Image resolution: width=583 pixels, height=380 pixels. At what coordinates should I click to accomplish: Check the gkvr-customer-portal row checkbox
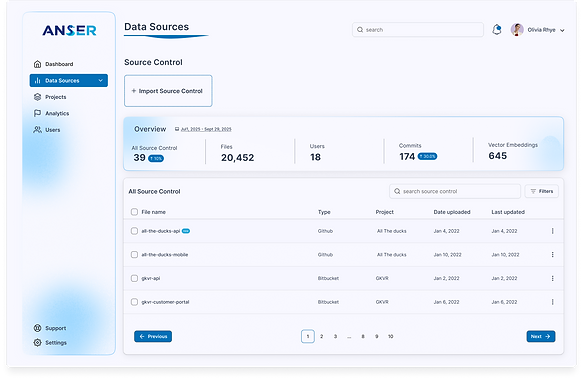pos(134,302)
